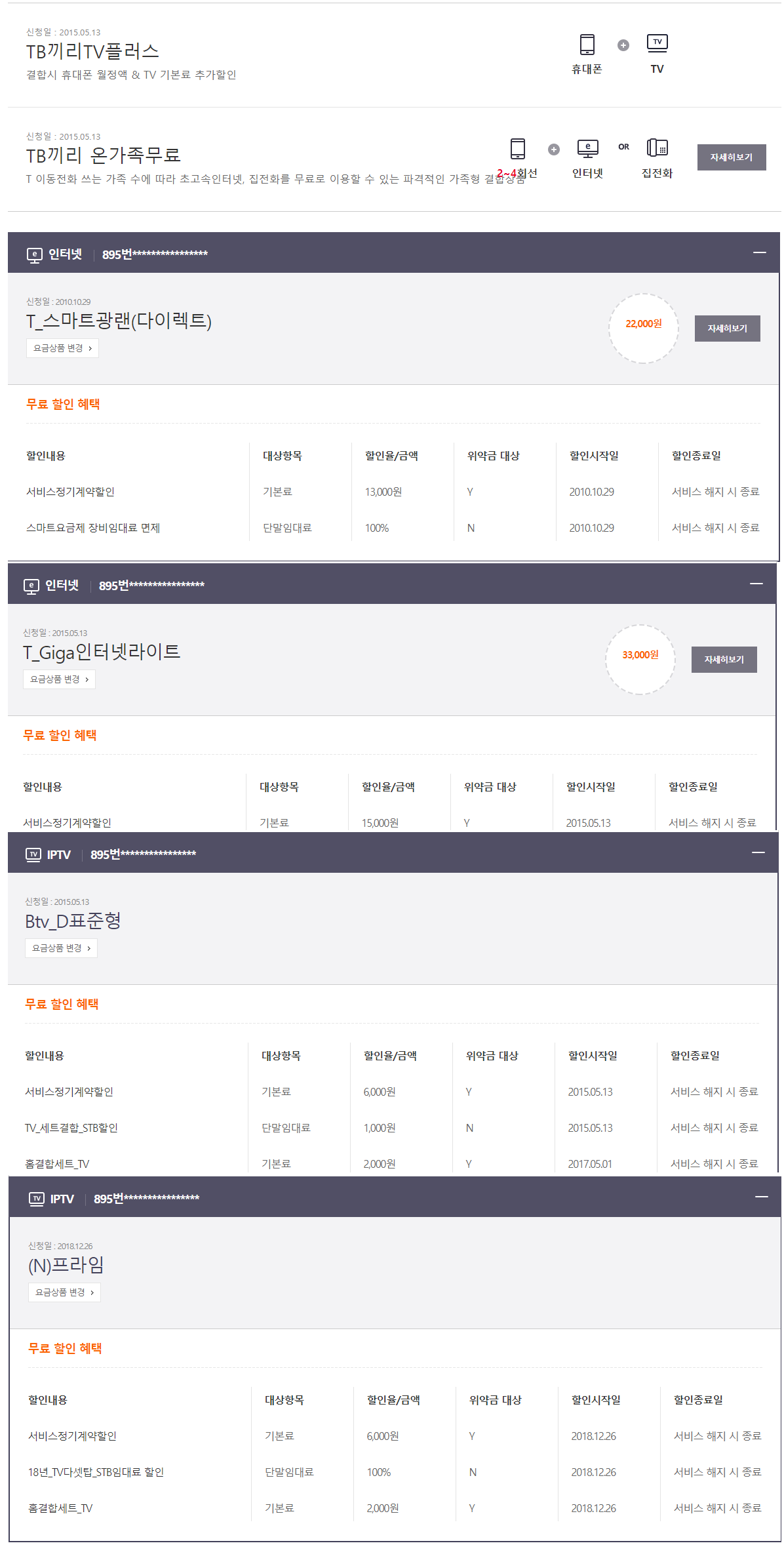Screen dimensions: 784x1558
Task: Collapse the Btv_D표준형 IPTV section
Action: (758, 852)
